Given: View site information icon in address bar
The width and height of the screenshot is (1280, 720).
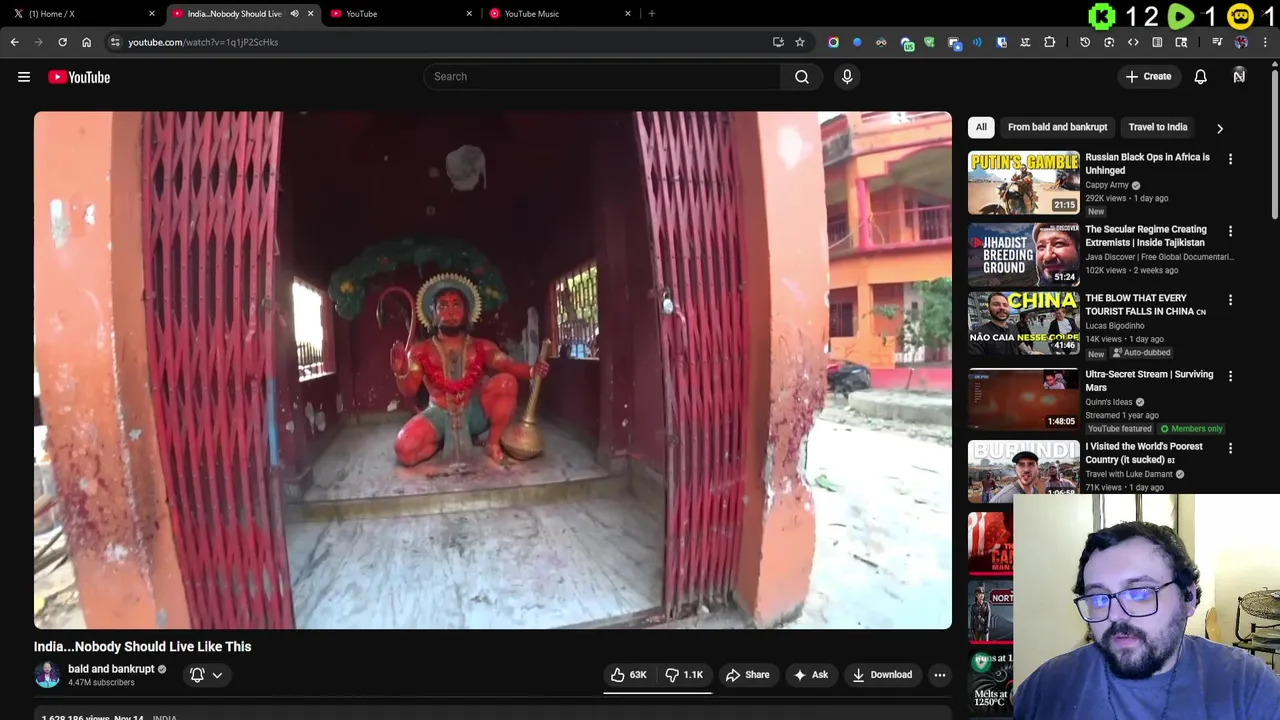Looking at the screenshot, I should 115,42.
